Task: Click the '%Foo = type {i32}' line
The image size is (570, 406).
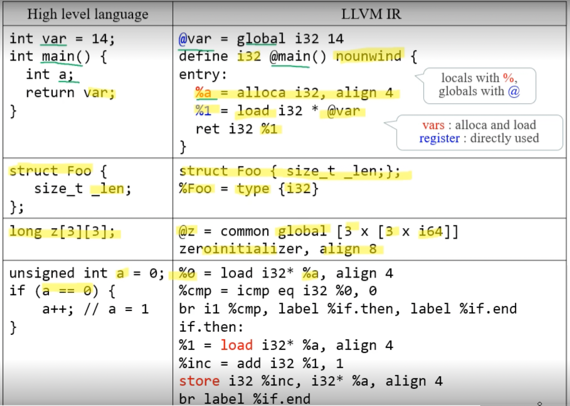Action: 249,189
